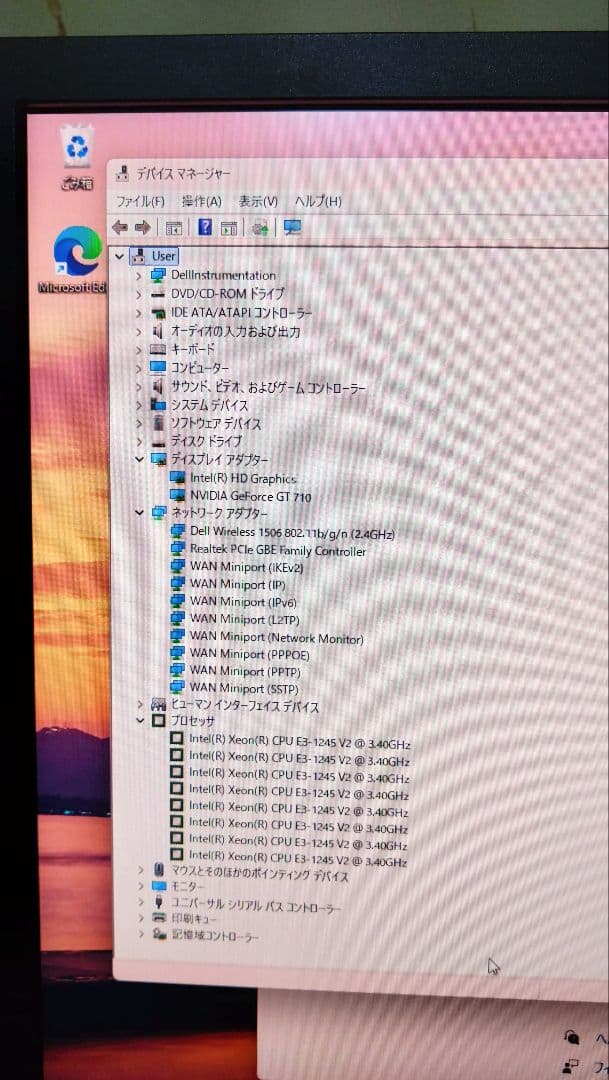This screenshot has height=1080, width=609.
Task: Expand the モニター node
Action: 141,886
